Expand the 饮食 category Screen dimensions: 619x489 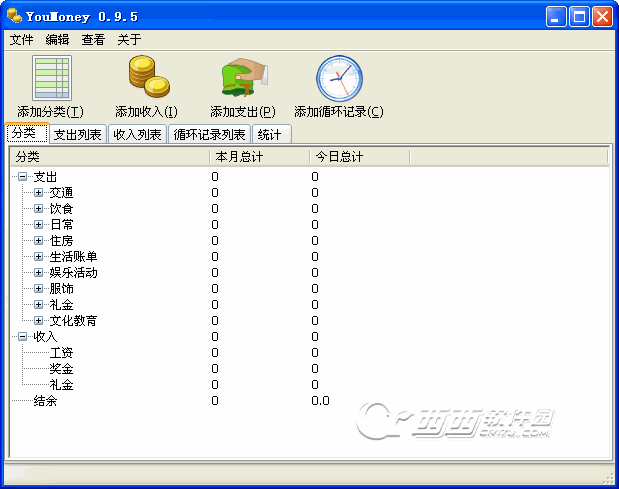38,209
